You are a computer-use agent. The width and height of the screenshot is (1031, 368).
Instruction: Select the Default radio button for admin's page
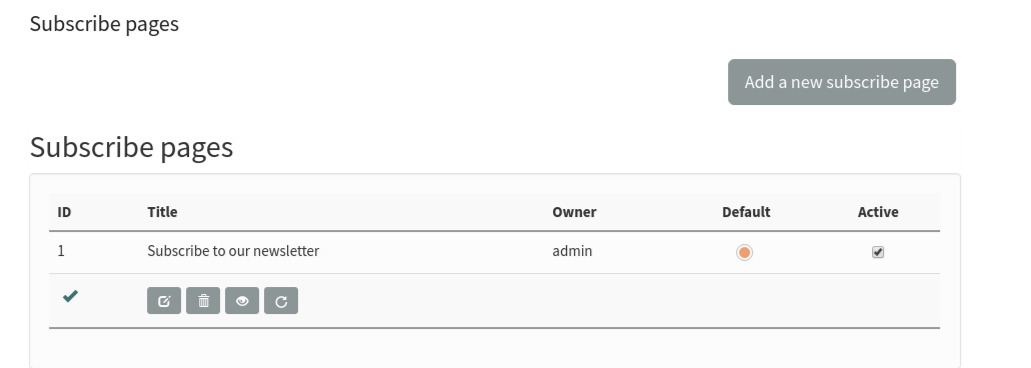(x=744, y=252)
